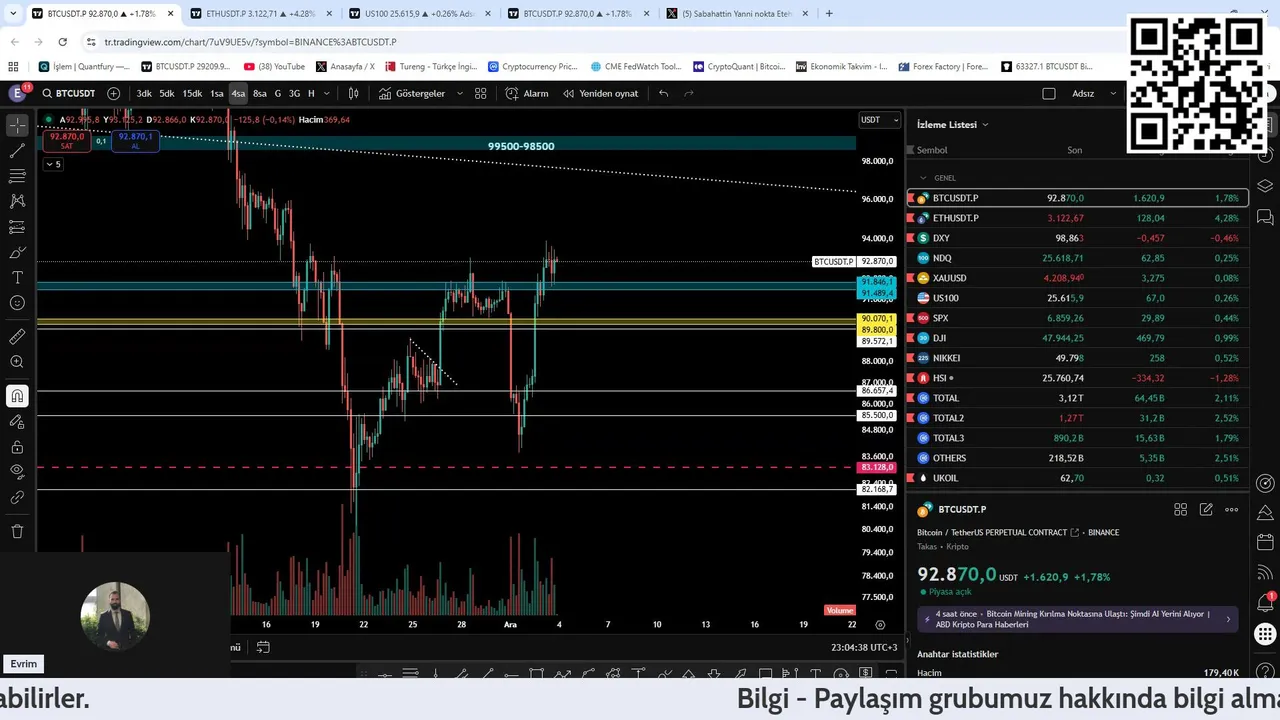Collapse the GENEL watchlist section
This screenshot has width=1280, height=720.
click(x=923, y=178)
